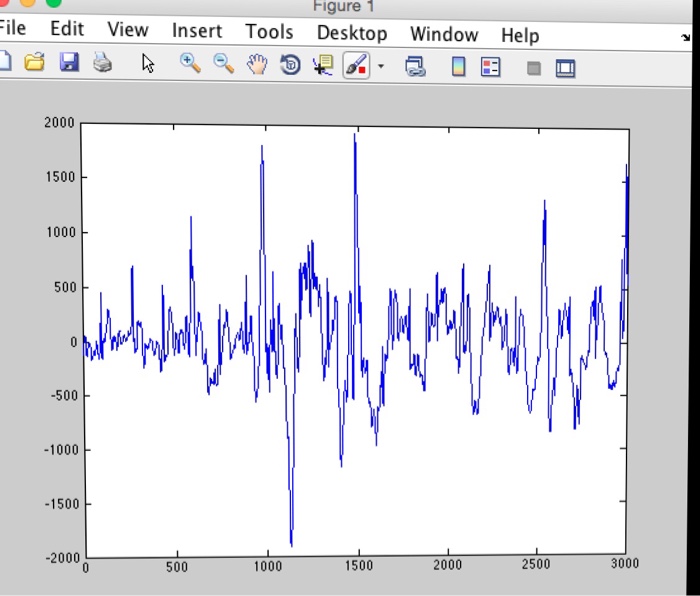Open the File menu
This screenshot has height=596, width=700.
[x=12, y=28]
